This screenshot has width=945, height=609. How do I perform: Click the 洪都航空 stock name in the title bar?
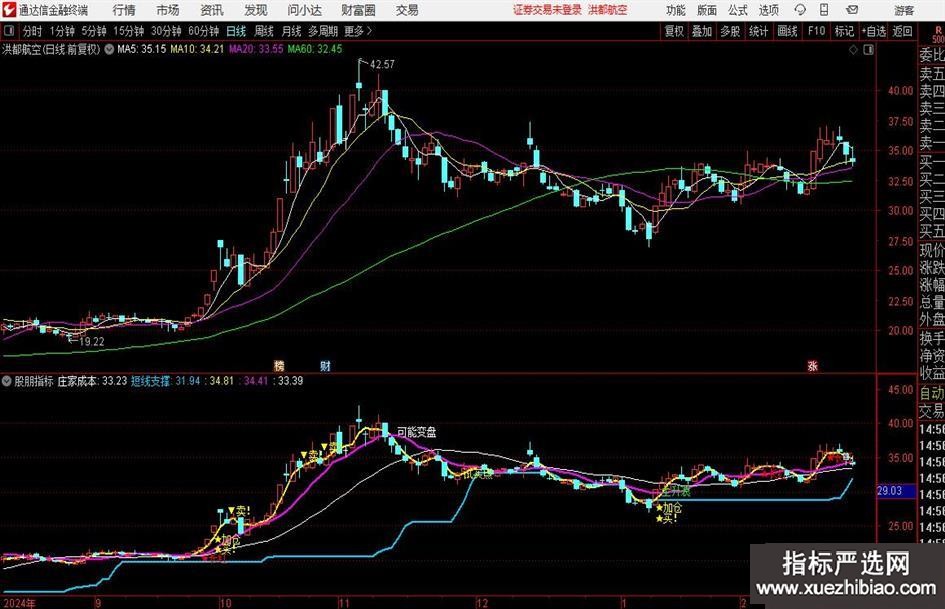click(x=608, y=10)
